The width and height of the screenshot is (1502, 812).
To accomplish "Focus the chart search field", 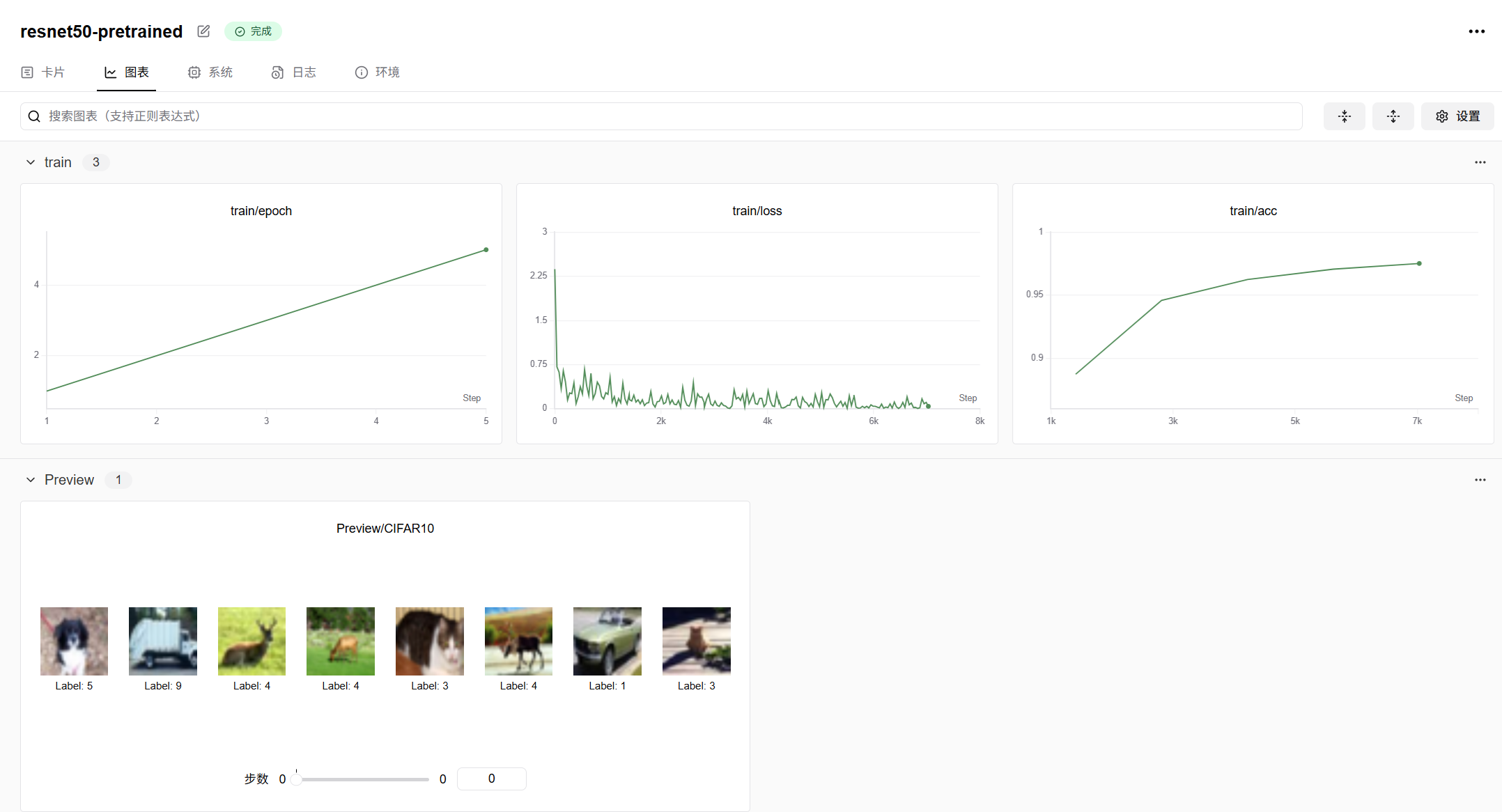I will (x=669, y=116).
